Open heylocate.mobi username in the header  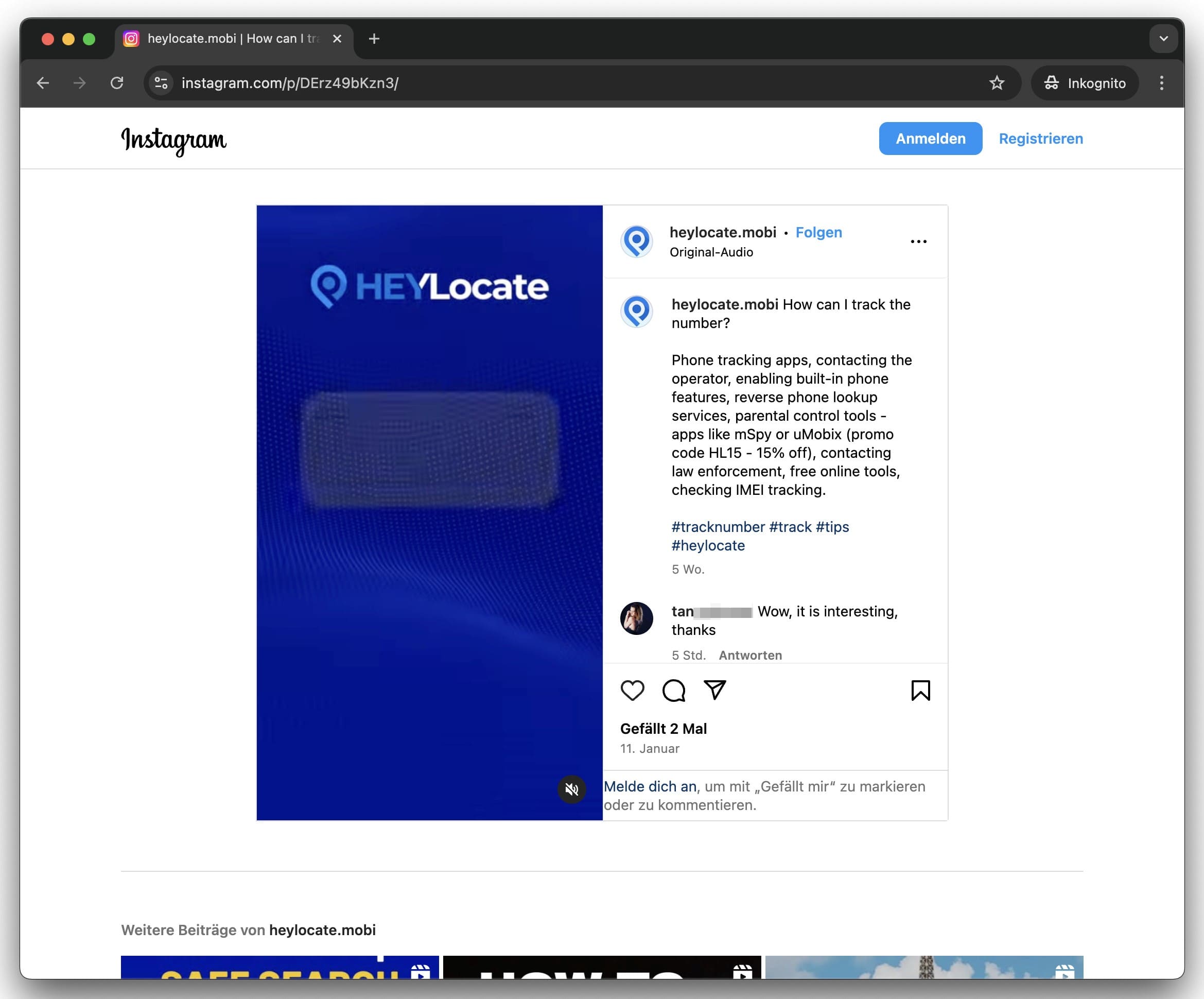pyautogui.click(x=722, y=232)
